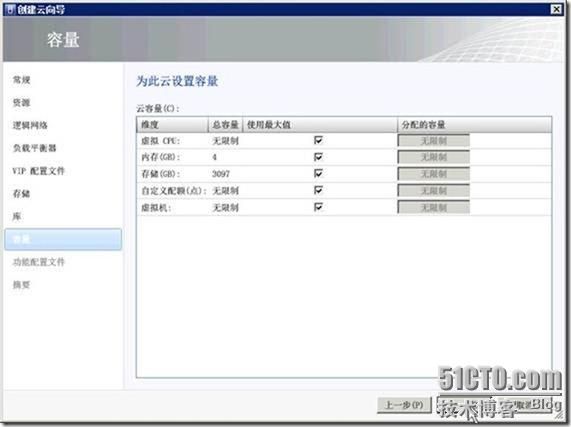
Task: Click assigned capacity field for 虚拟机
Action: point(434,207)
